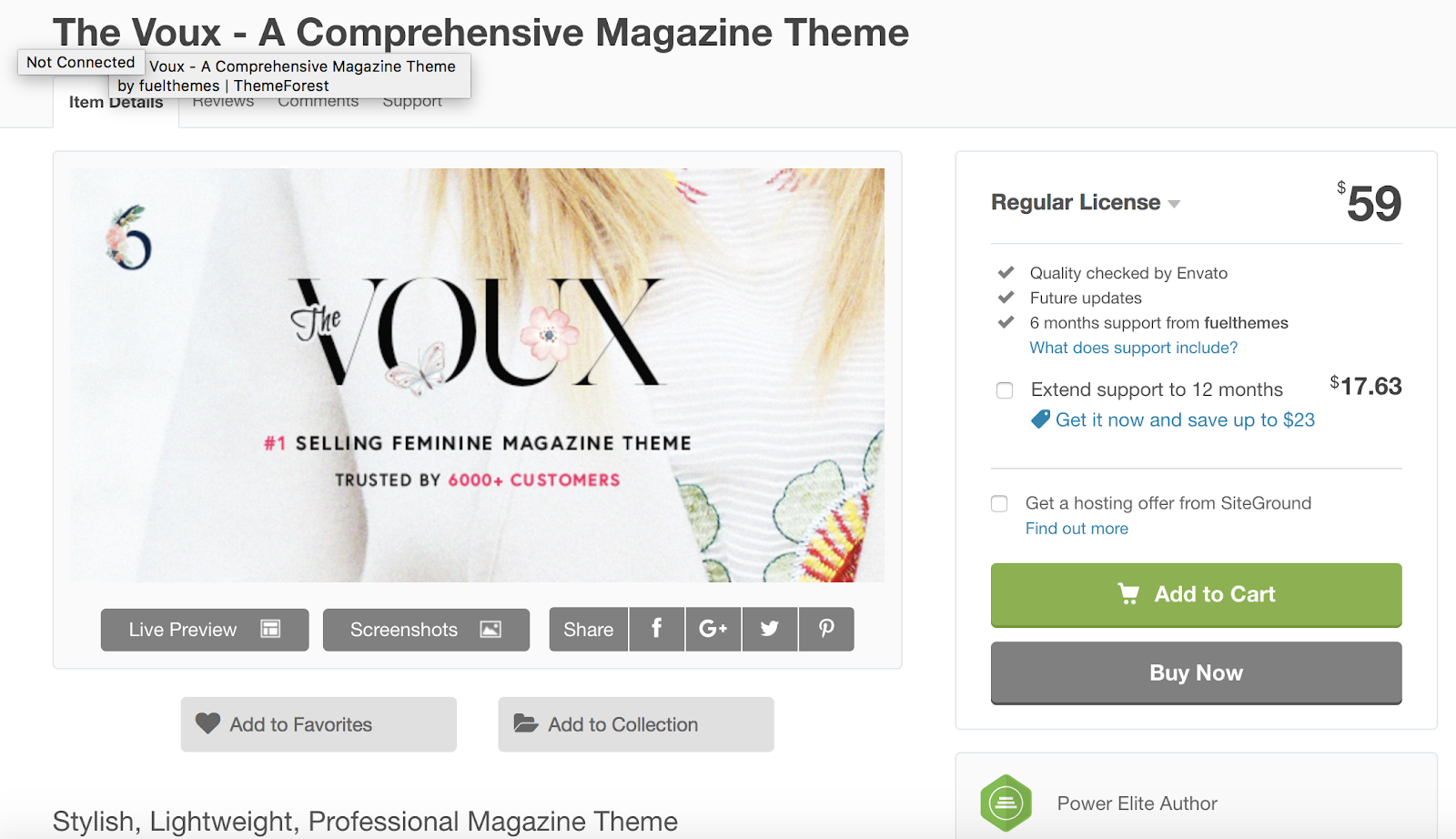Screen dimensions: 1456x839
Task: Expand the Regular License dropdown
Action: point(1085,202)
